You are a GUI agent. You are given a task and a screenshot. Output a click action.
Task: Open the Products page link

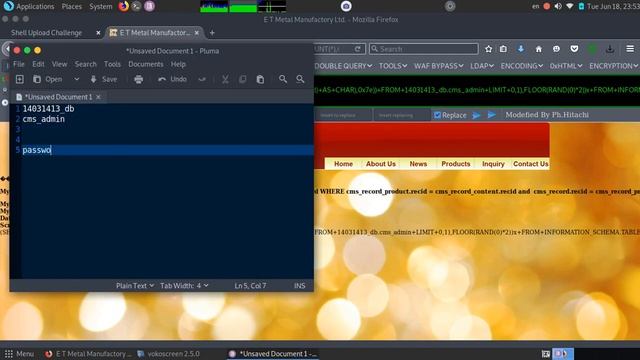[456, 164]
